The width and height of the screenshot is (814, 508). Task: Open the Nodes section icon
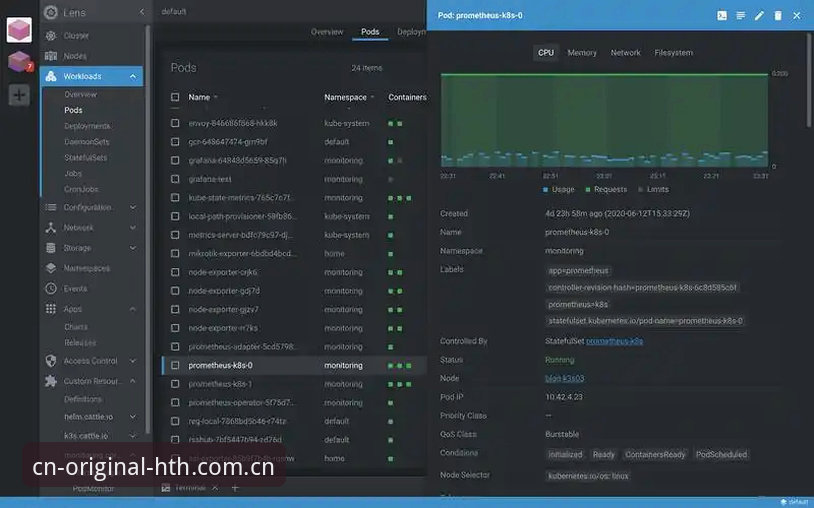[x=51, y=56]
